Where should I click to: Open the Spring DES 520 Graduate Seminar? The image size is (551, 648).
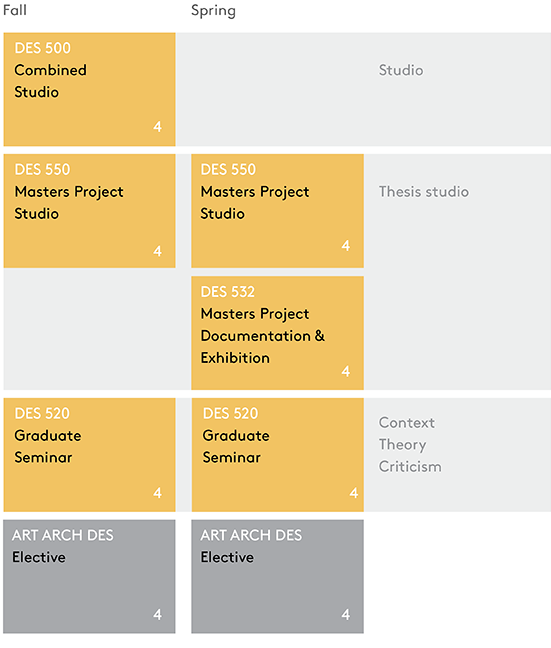click(277, 455)
